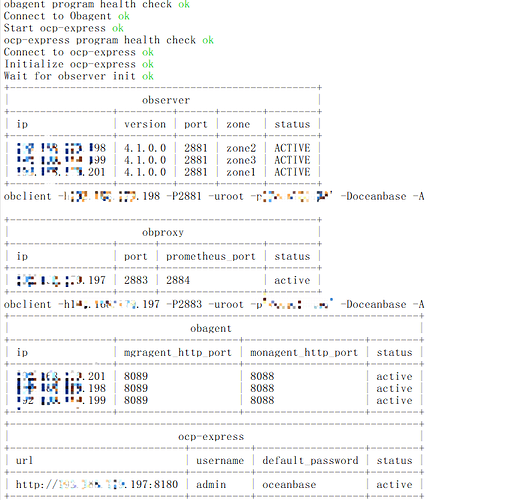The height and width of the screenshot is (500, 516).
Task: Select the 'Initialize ocp-express ok' line
Action: [x=79, y=64]
